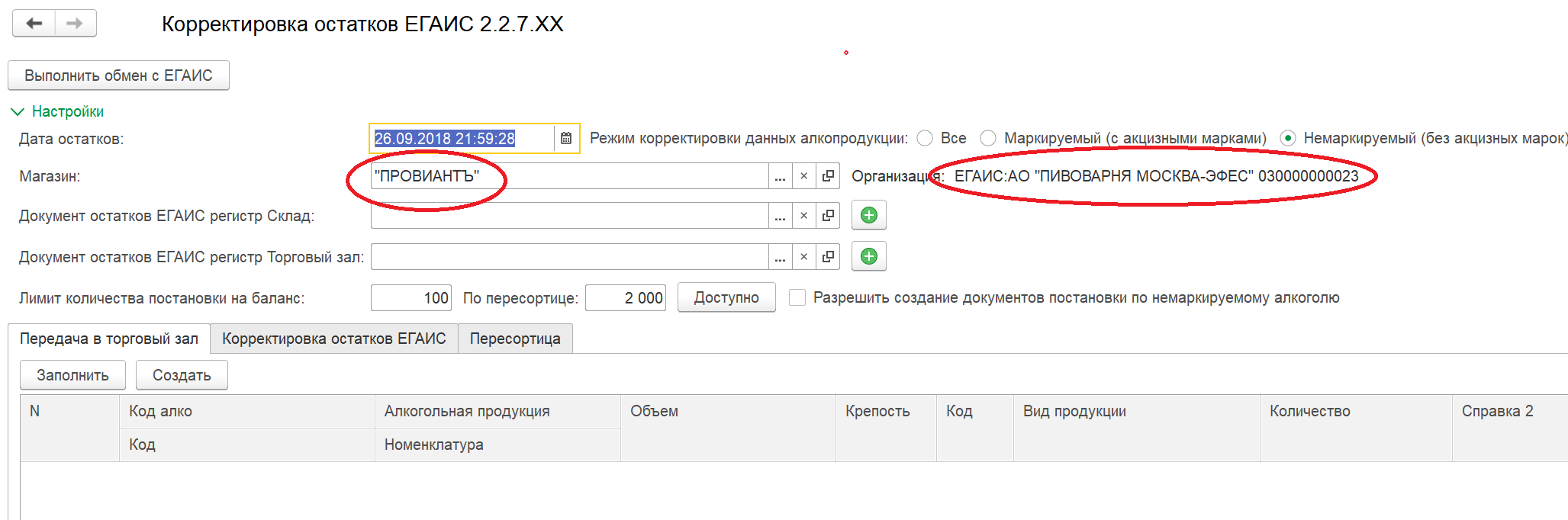
Task: Click the N column header
Action: coord(69,428)
